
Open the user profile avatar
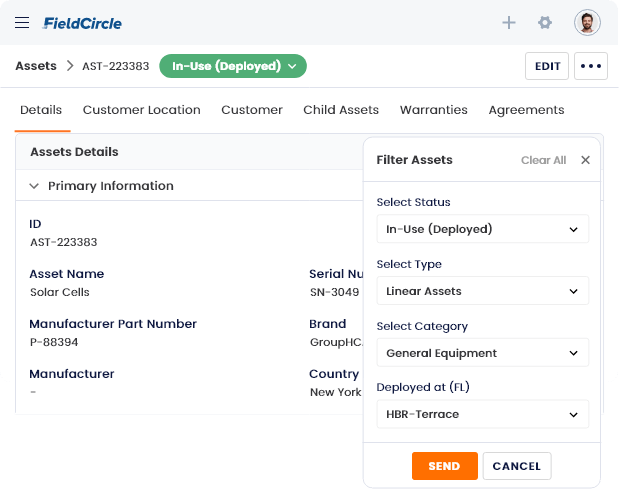click(587, 22)
